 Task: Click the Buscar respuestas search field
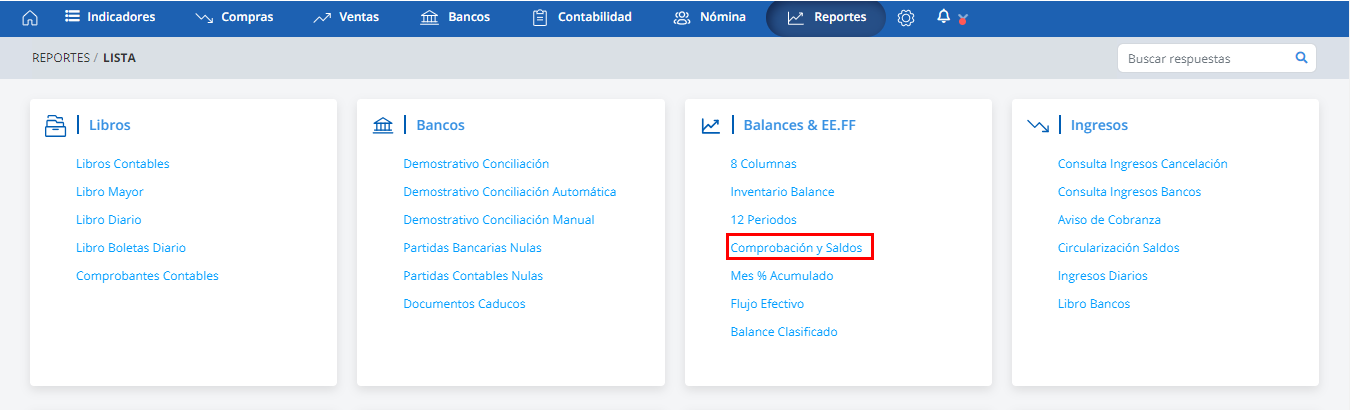(x=1205, y=58)
